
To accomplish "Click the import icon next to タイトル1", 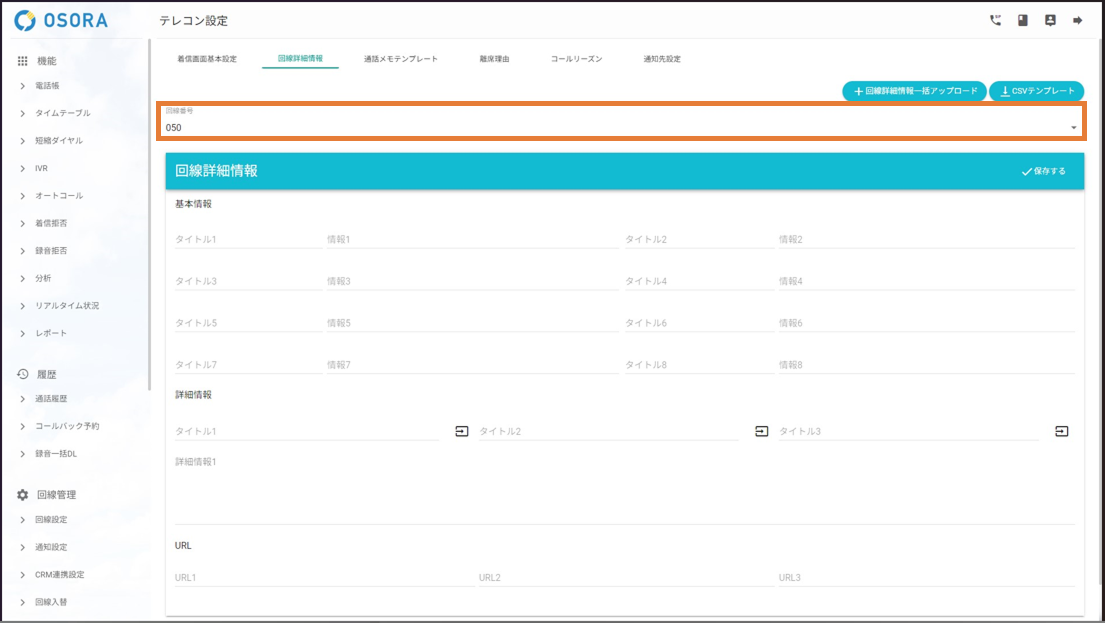I will click(462, 431).
